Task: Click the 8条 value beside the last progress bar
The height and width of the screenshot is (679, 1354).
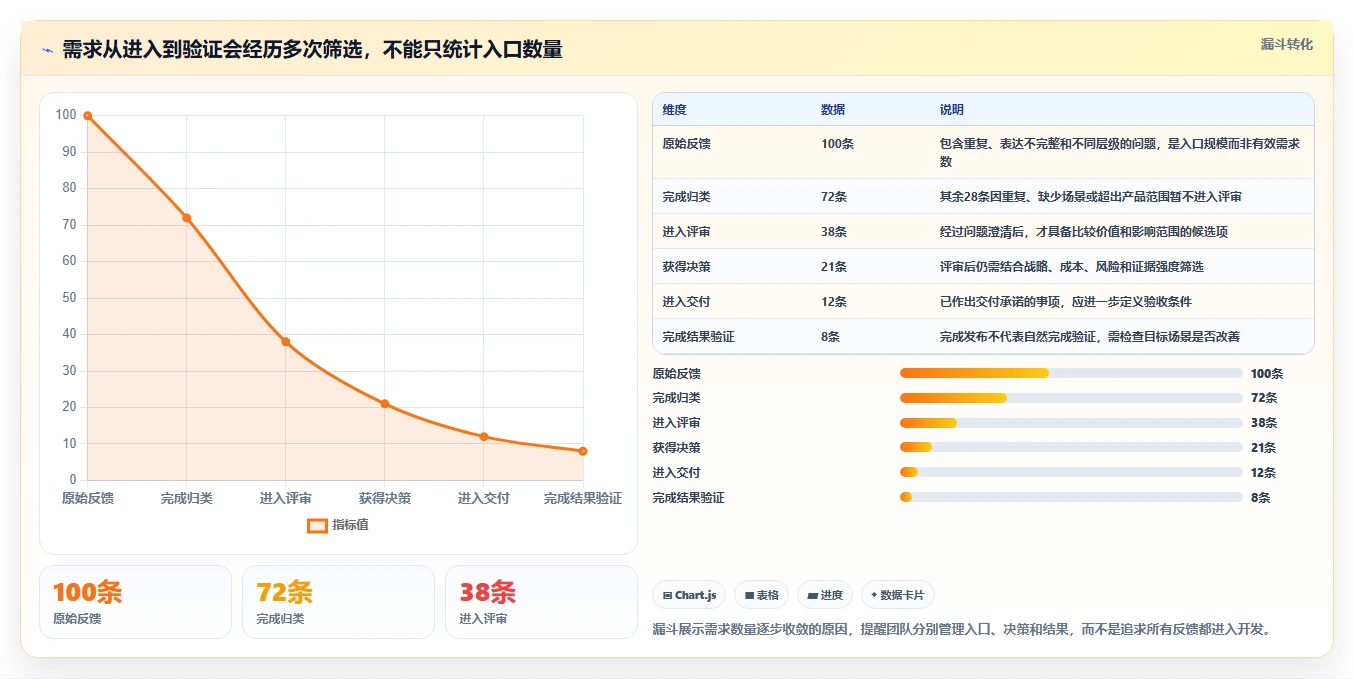Action: [1260, 497]
